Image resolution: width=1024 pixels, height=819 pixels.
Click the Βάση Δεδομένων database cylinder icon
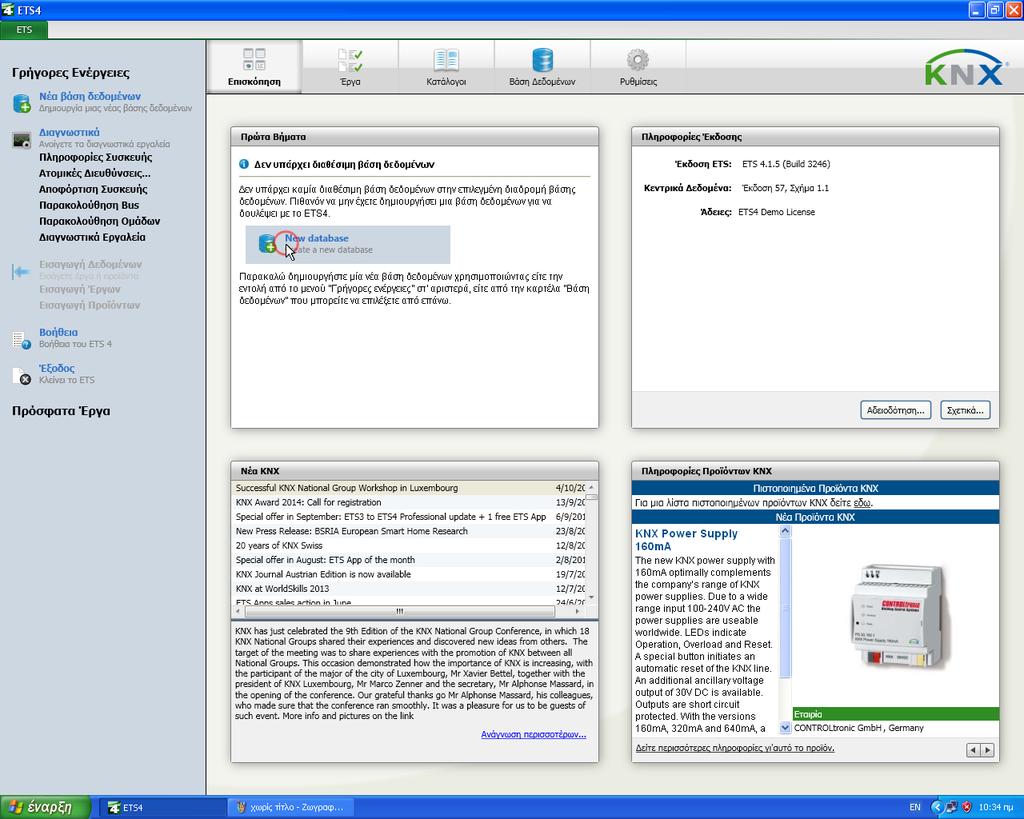pos(542,60)
